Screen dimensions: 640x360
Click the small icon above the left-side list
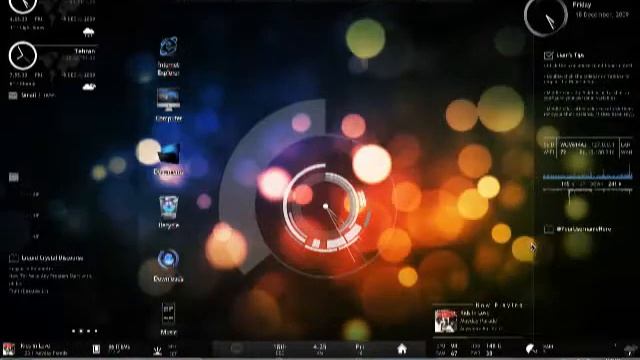pos(13,177)
